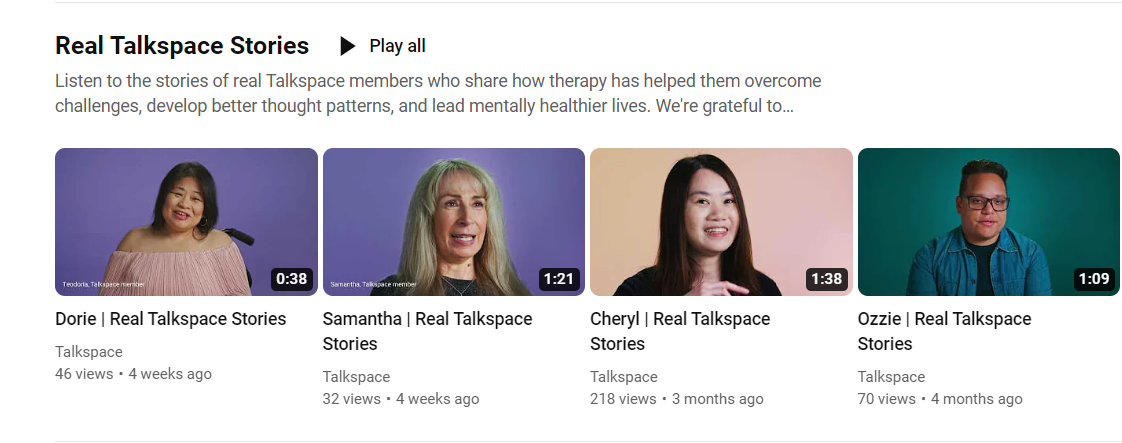Viewport: 1122px width, 443px height.
Task: Click the Dorie | Real Talkspace Stories title
Action: click(170, 319)
